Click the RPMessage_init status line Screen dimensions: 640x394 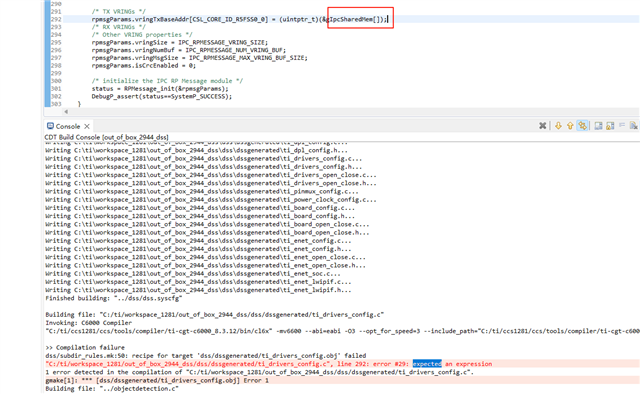(x=160, y=89)
